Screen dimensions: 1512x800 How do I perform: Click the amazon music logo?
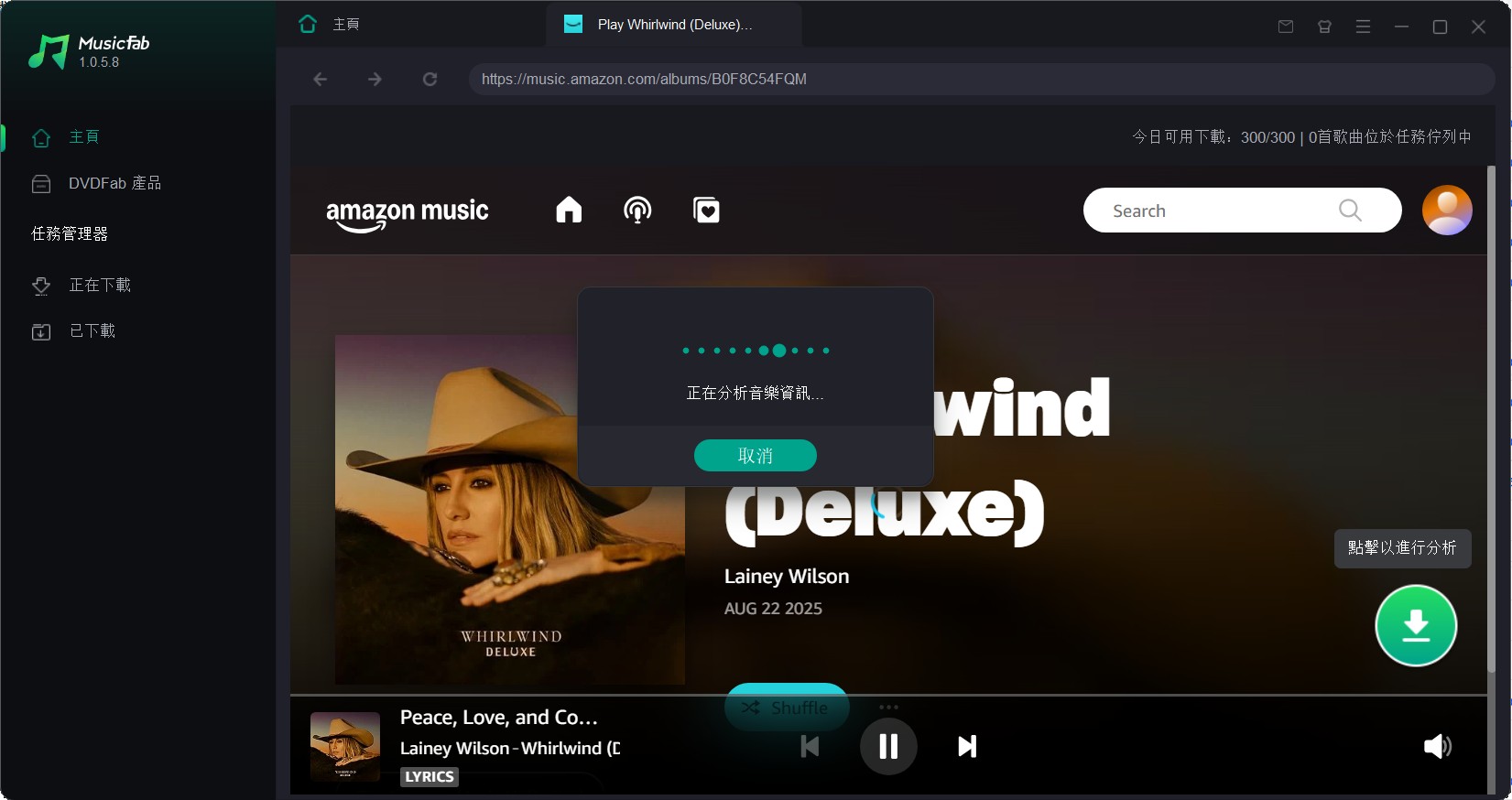(x=408, y=214)
